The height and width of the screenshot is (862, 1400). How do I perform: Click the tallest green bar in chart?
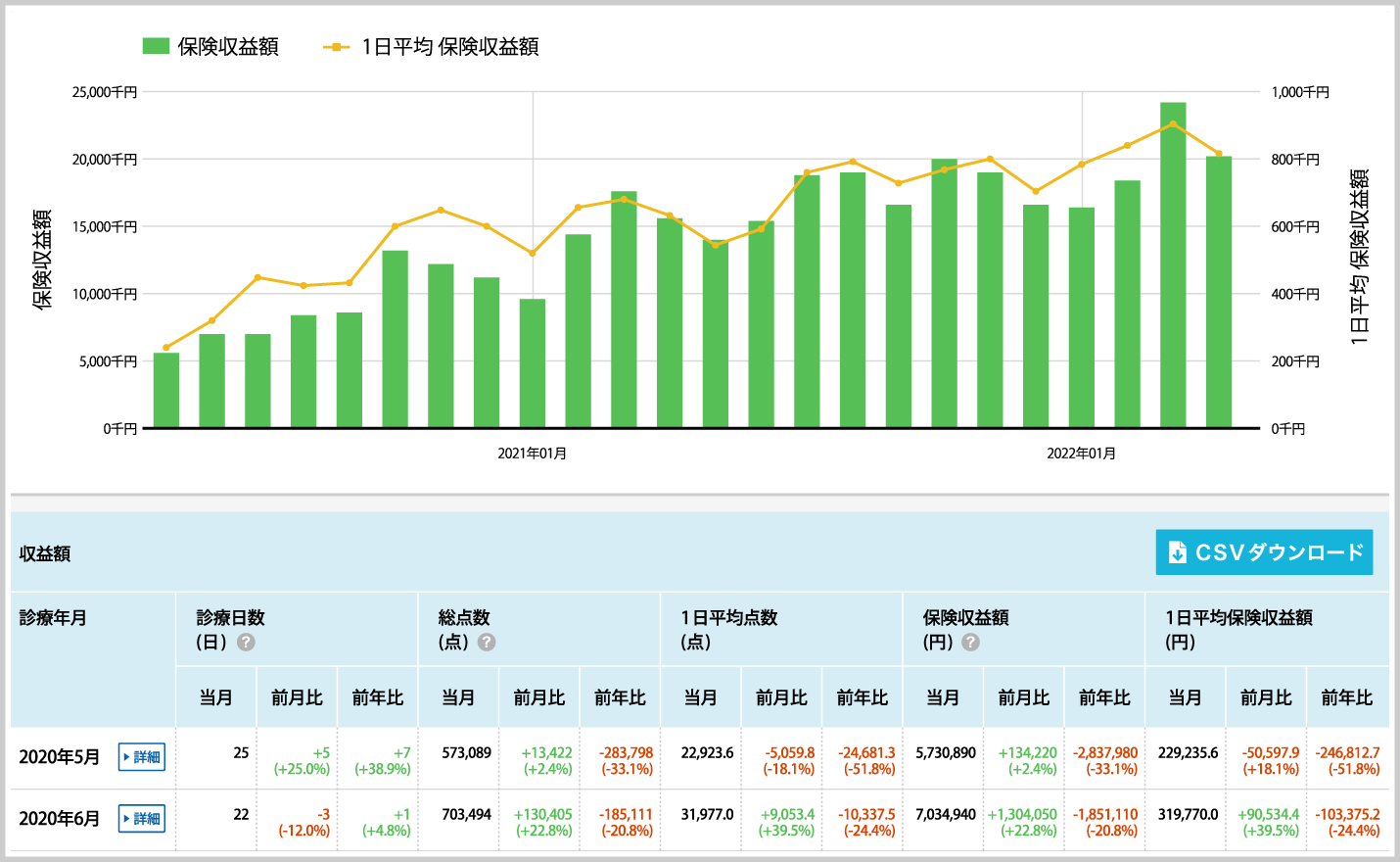tap(1173, 264)
